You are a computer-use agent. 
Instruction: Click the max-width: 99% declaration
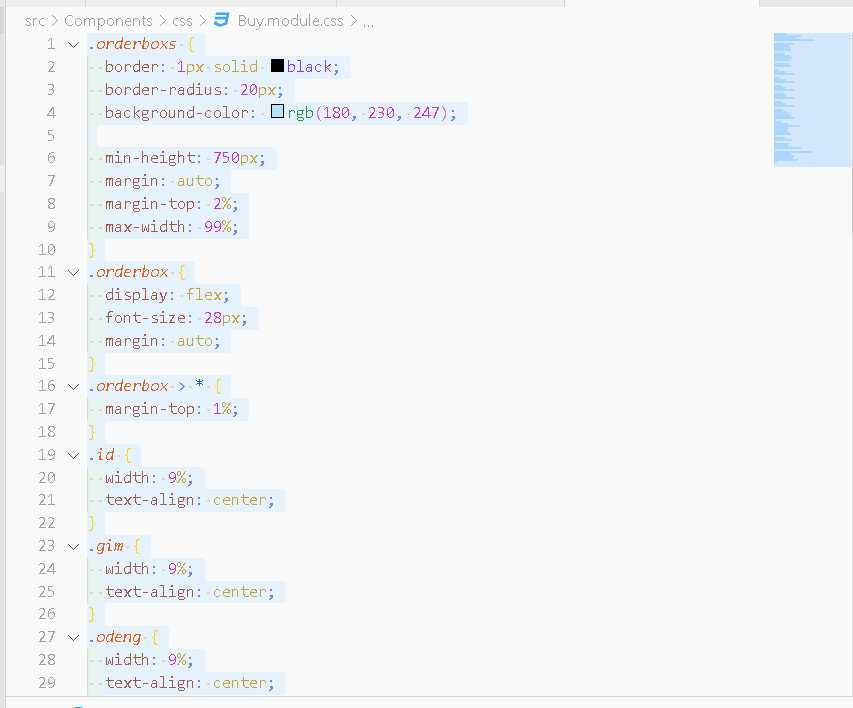172,226
